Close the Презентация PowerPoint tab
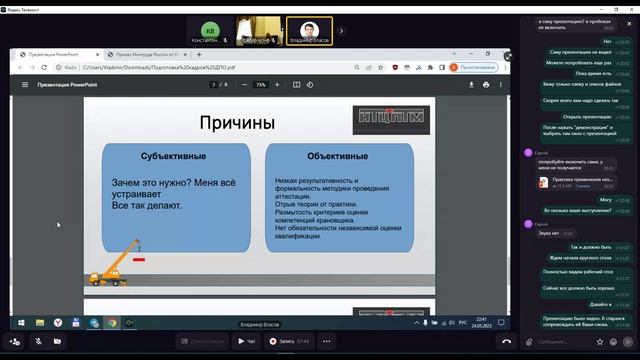 pyautogui.click(x=98, y=54)
